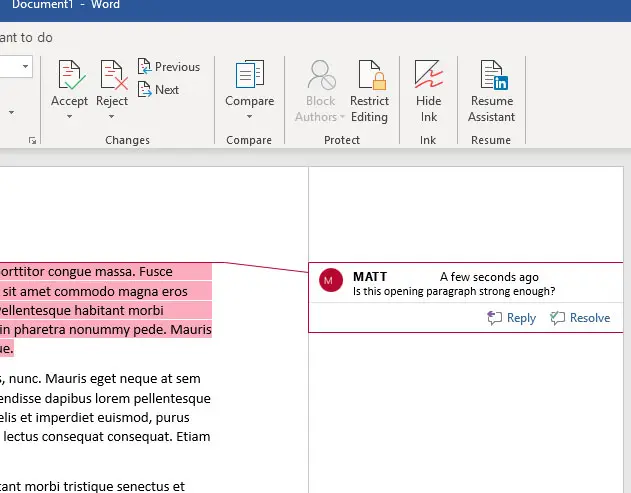Screen dimensions: 631x493
Task: Open the combo box dropdown at ribbon left
Action: 26,67
